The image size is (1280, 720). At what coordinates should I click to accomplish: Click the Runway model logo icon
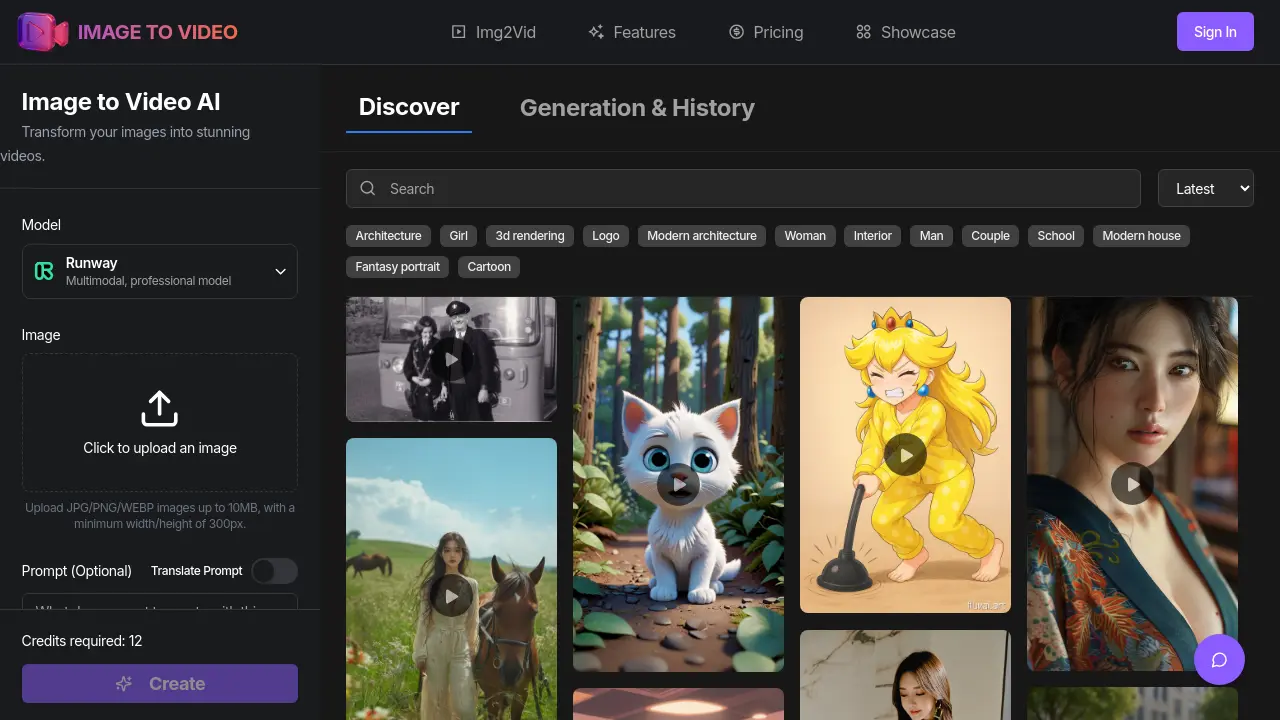(x=44, y=271)
